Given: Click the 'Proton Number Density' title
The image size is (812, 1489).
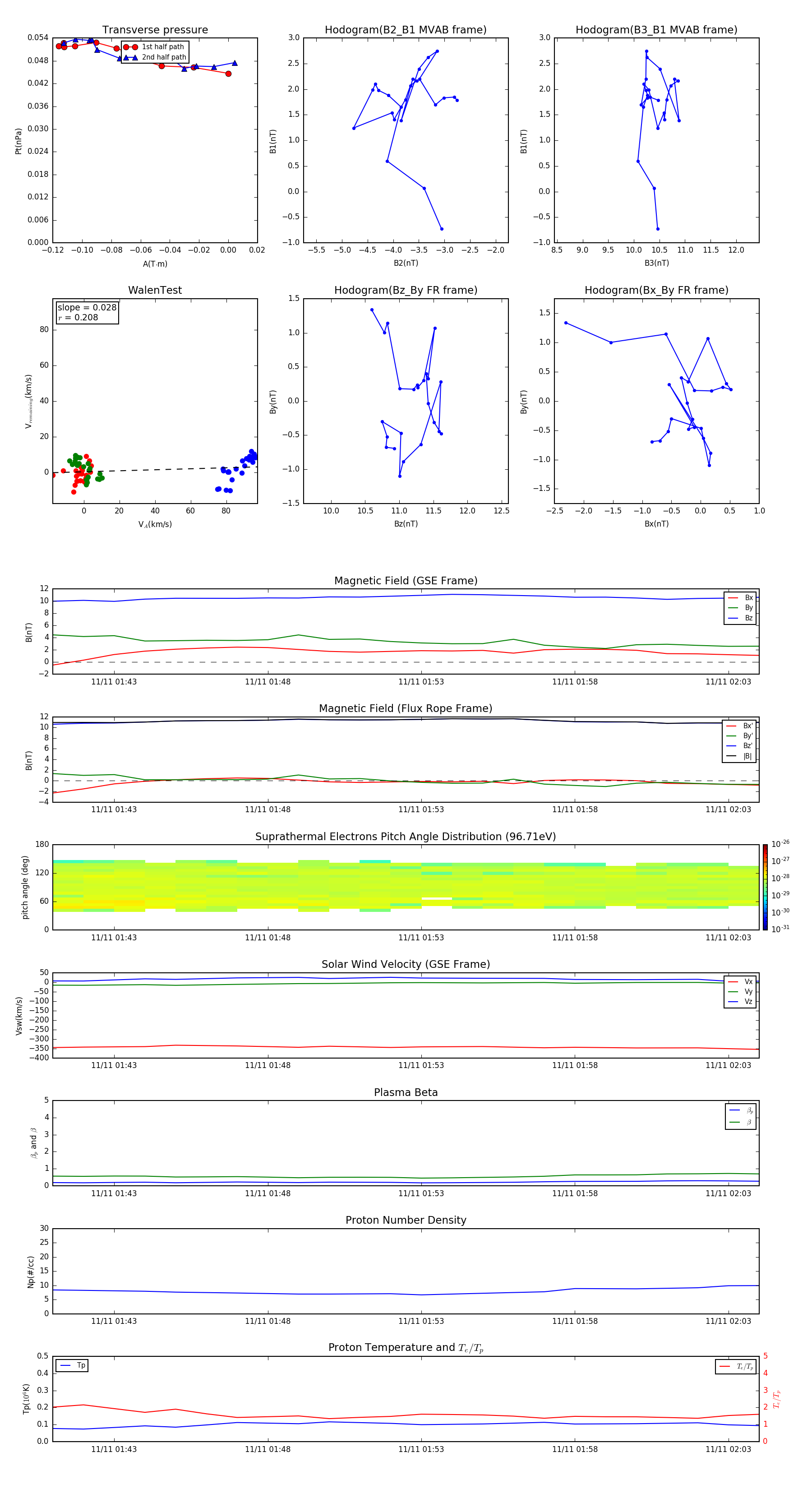Looking at the screenshot, I should [406, 1220].
